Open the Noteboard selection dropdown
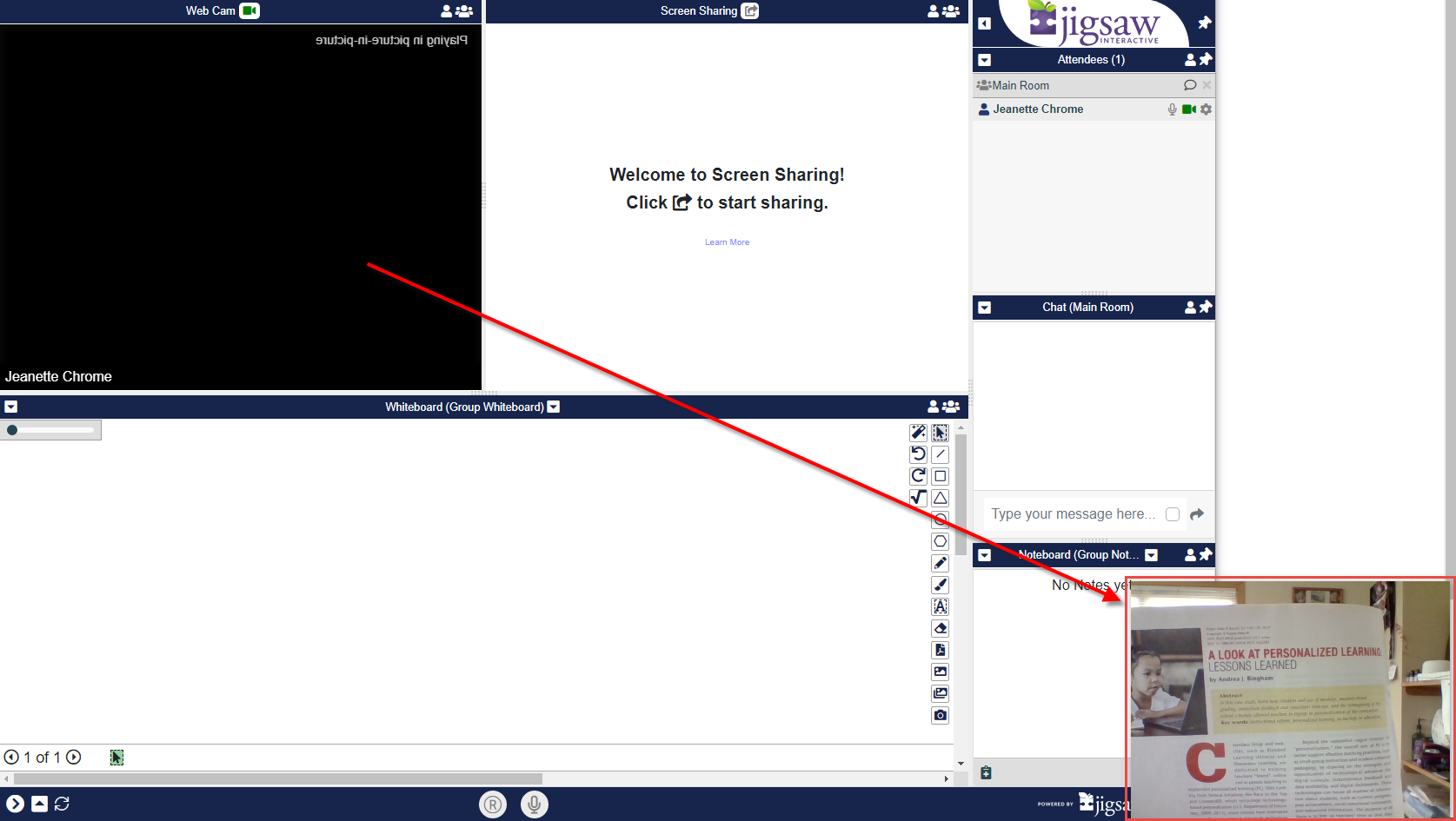This screenshot has height=821, width=1456. (1151, 555)
